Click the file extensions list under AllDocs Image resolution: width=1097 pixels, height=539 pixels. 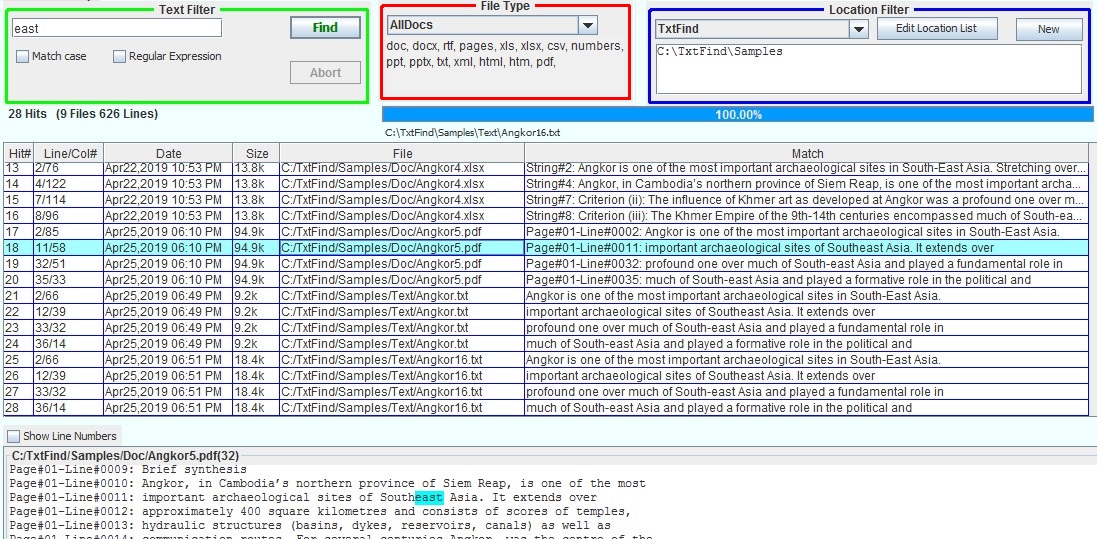pos(504,54)
